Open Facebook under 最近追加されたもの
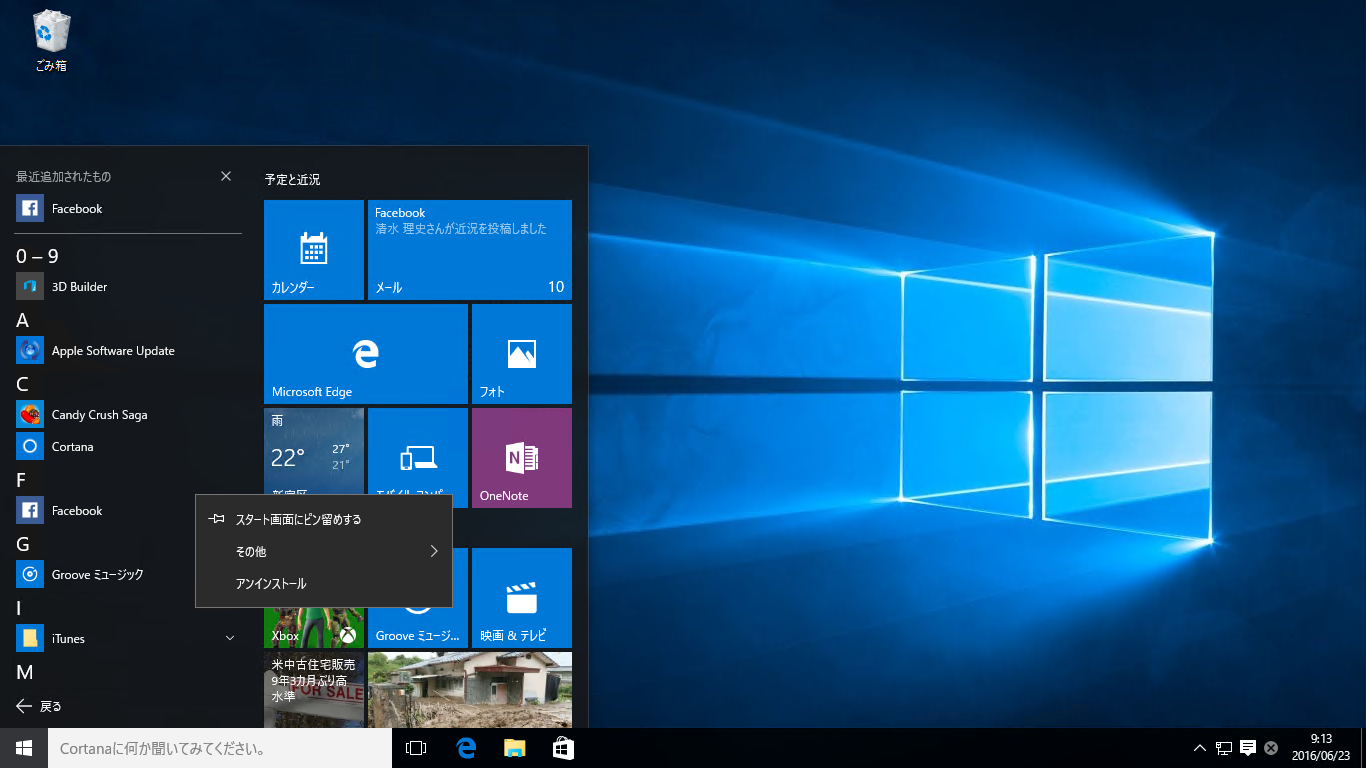 tap(129, 209)
